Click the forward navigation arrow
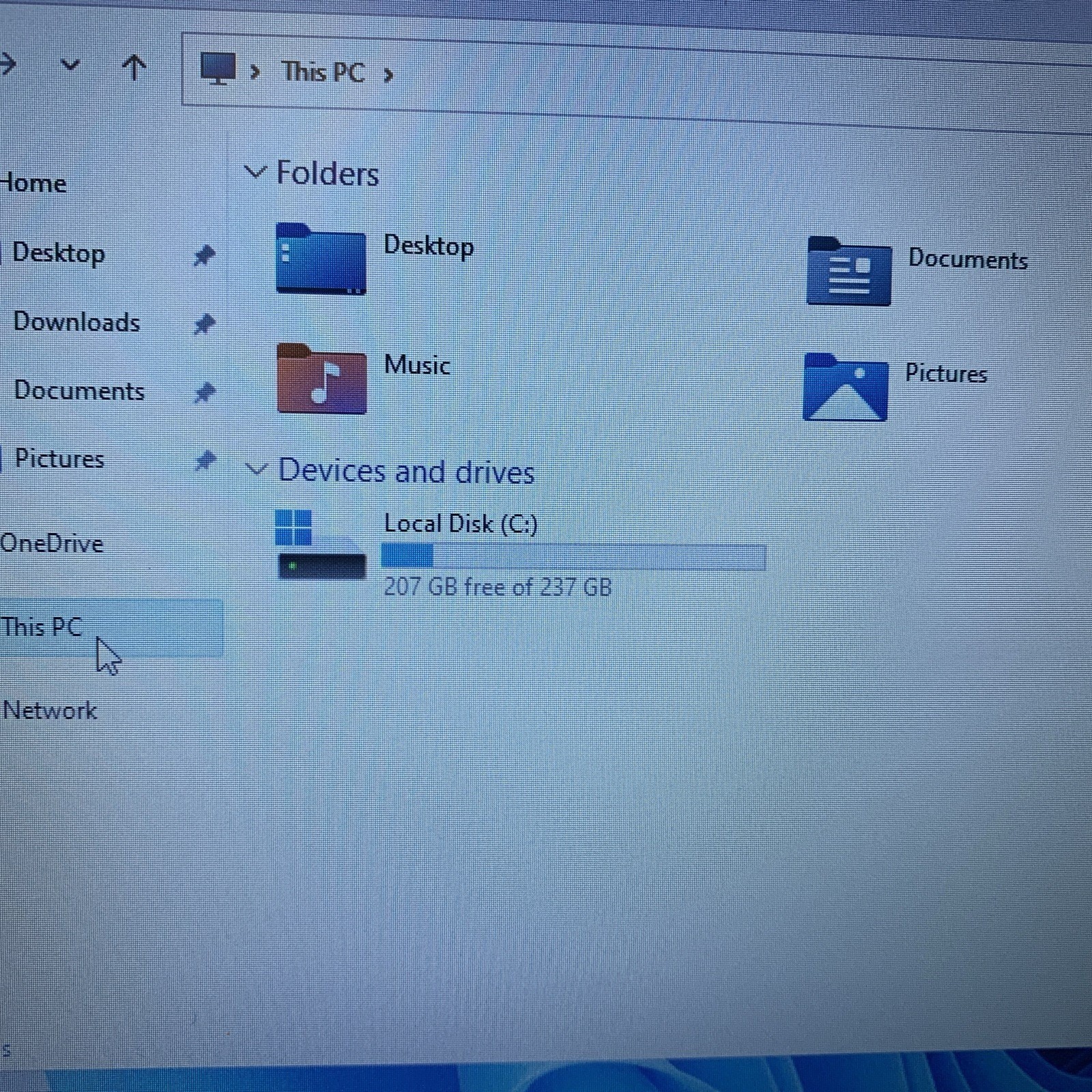The image size is (1092, 1092). (8, 65)
